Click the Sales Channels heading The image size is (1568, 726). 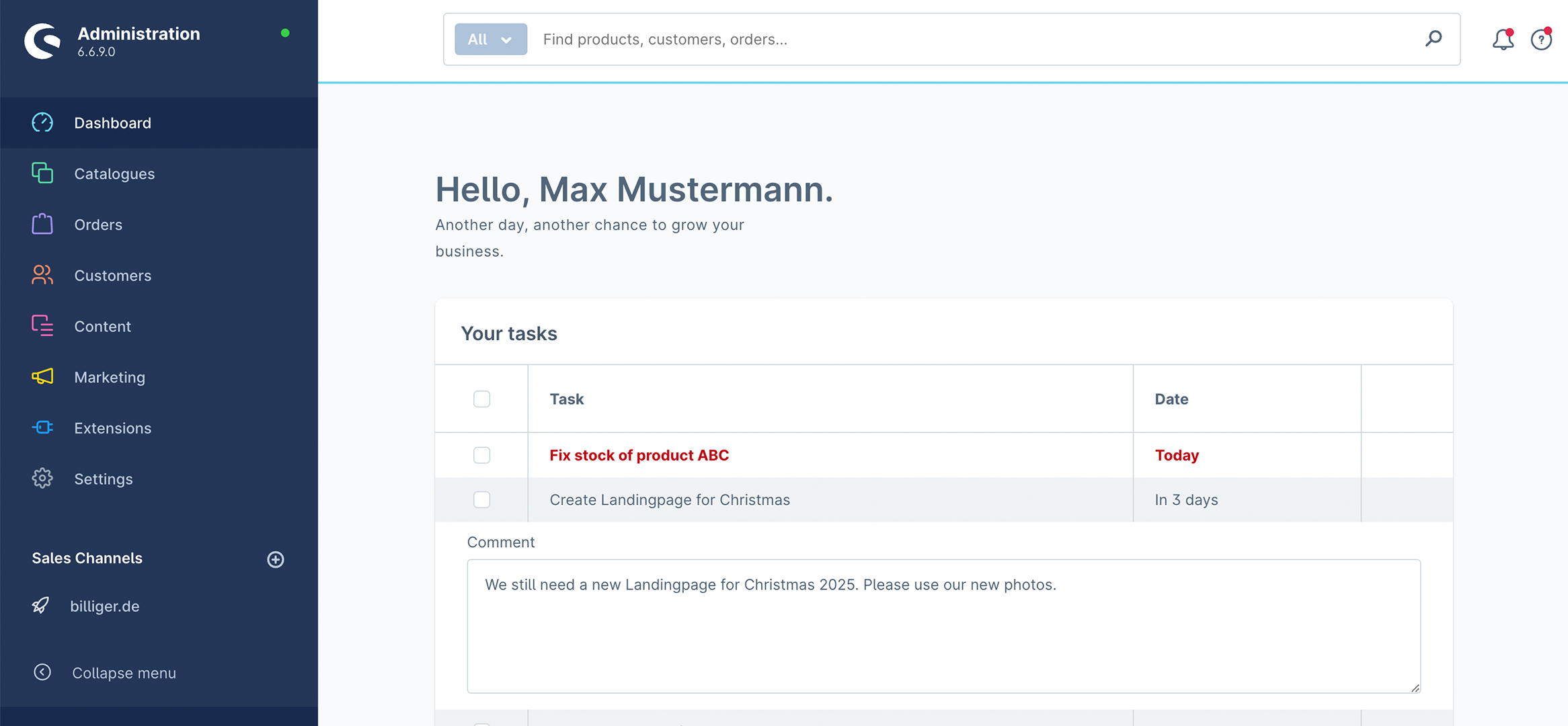[87, 558]
